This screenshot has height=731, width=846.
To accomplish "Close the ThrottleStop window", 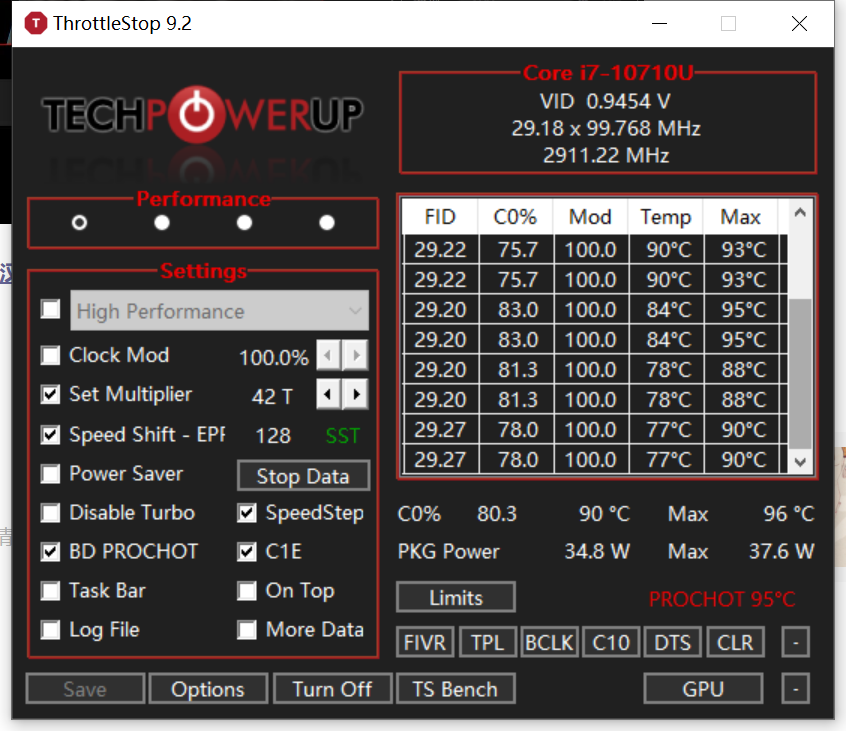I will [799, 24].
